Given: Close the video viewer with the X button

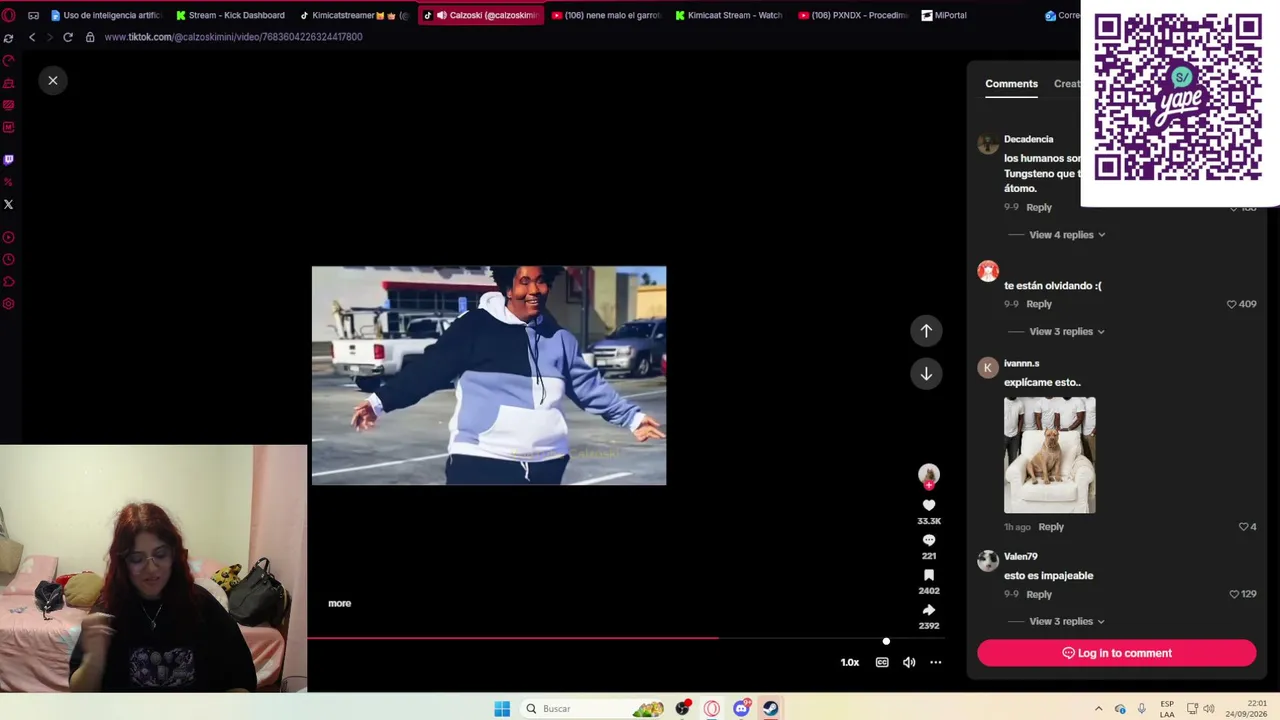Looking at the screenshot, I should tap(53, 80).
